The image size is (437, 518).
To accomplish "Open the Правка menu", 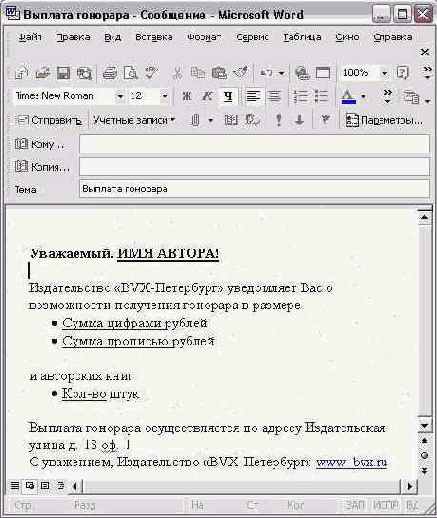I will click(73, 37).
